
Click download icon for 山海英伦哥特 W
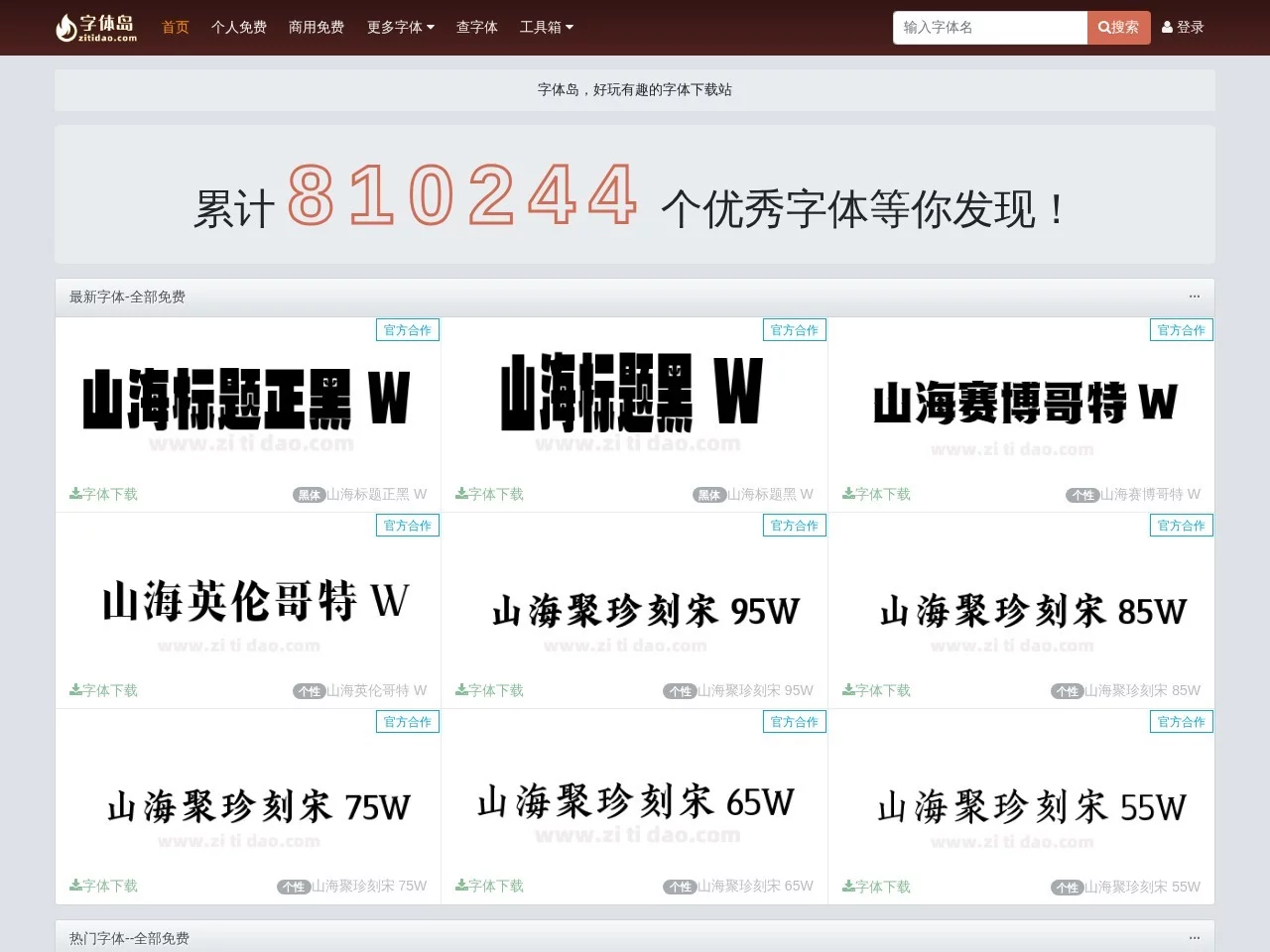pyautogui.click(x=75, y=688)
